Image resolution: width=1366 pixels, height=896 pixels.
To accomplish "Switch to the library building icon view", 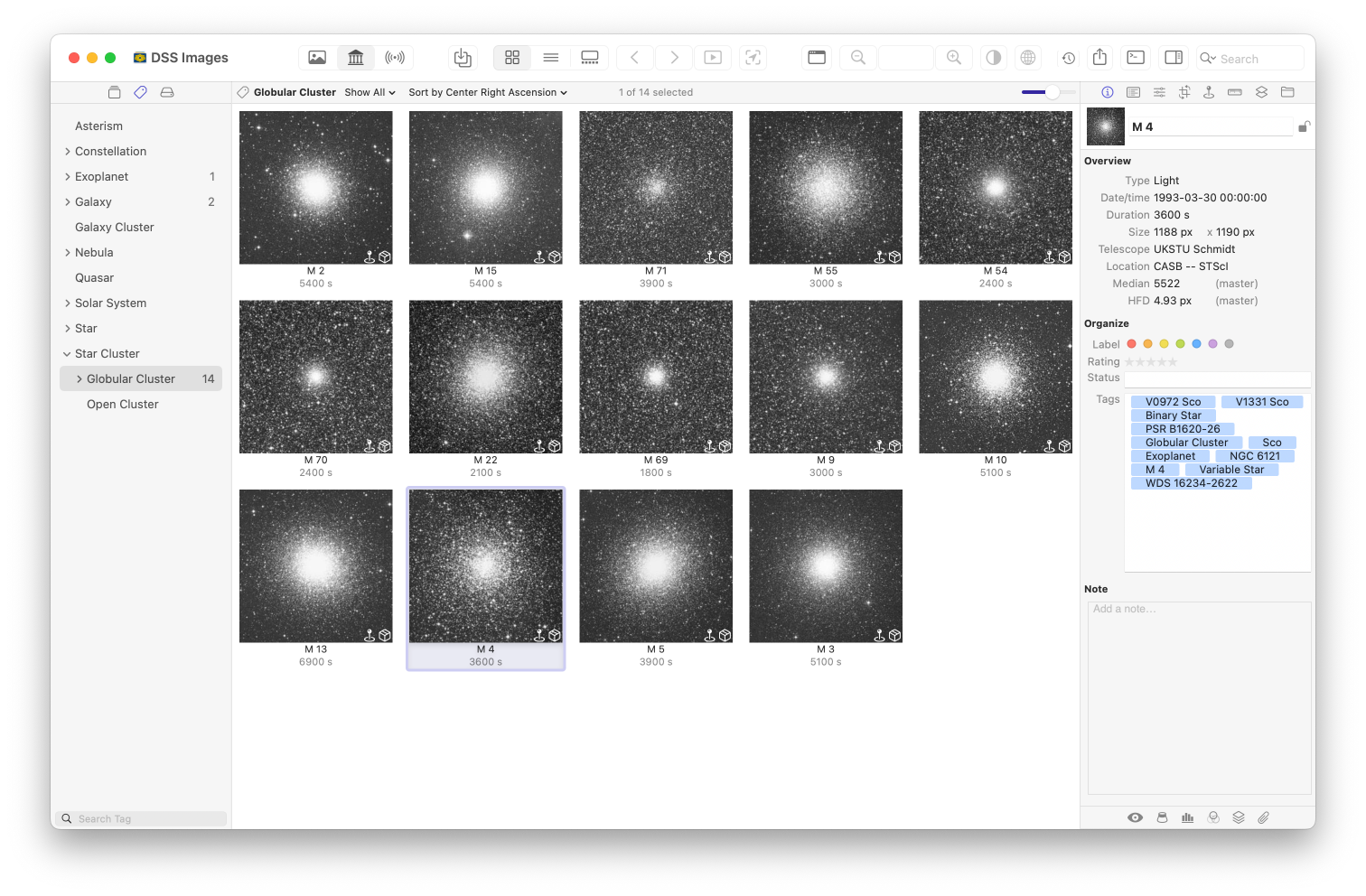I will 356,58.
